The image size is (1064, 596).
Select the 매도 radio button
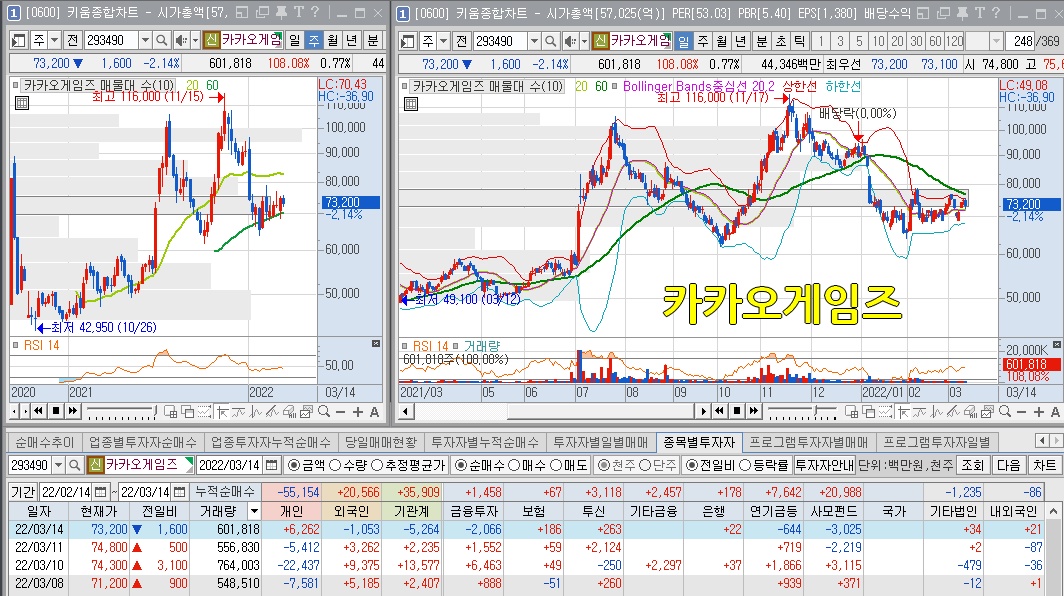coord(555,465)
